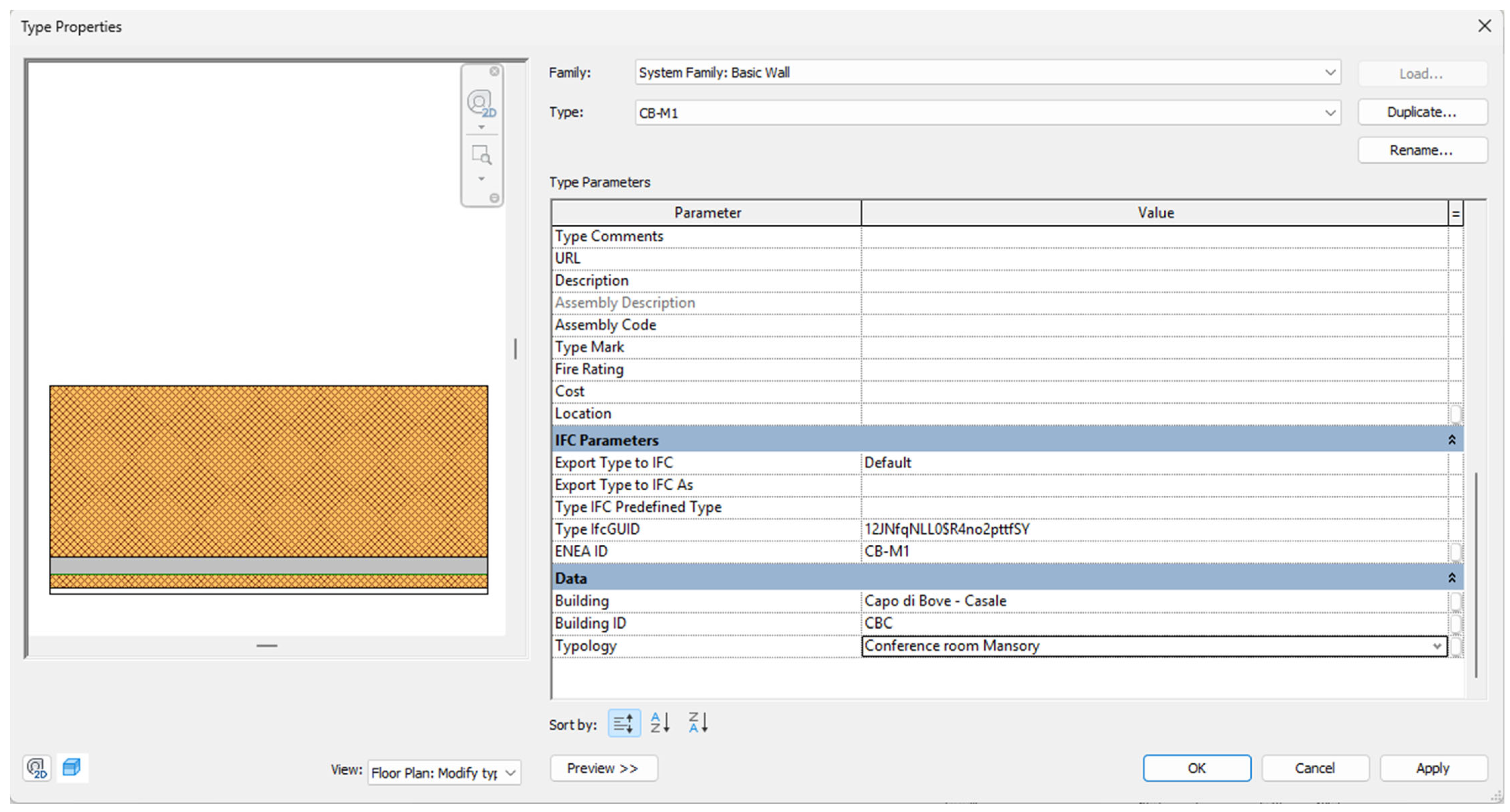Click the Duplicate button
The image size is (1510, 812).
1422,112
